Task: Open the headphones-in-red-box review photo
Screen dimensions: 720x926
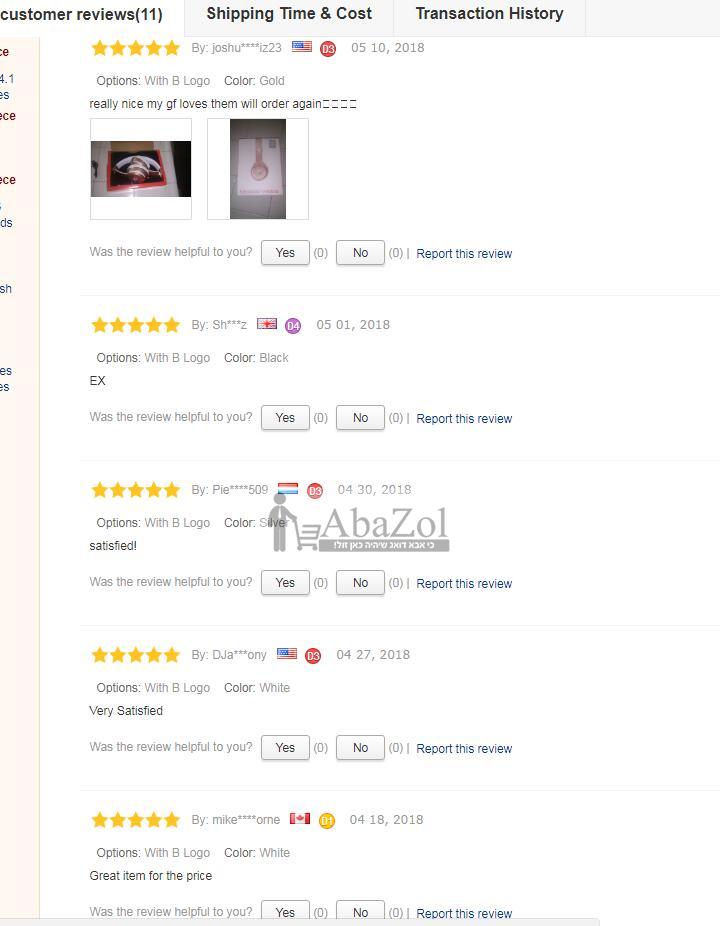Action: 141,169
